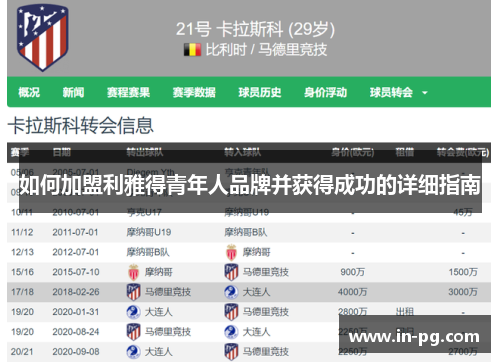Select the 球员转会 menu item
The width and height of the screenshot is (500, 362).
point(391,92)
